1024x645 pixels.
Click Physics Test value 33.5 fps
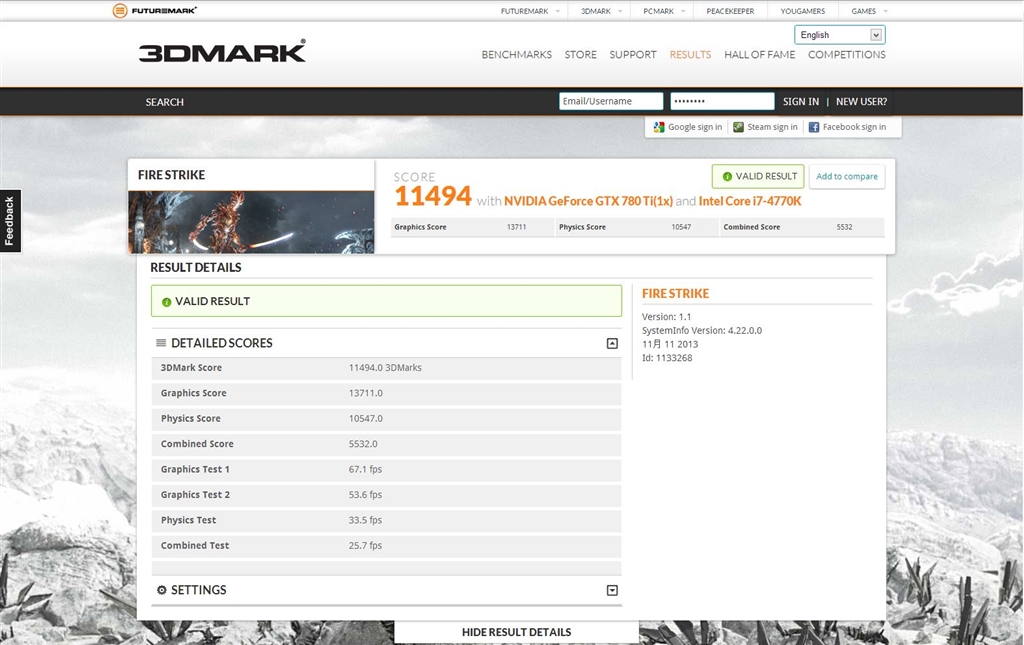365,520
